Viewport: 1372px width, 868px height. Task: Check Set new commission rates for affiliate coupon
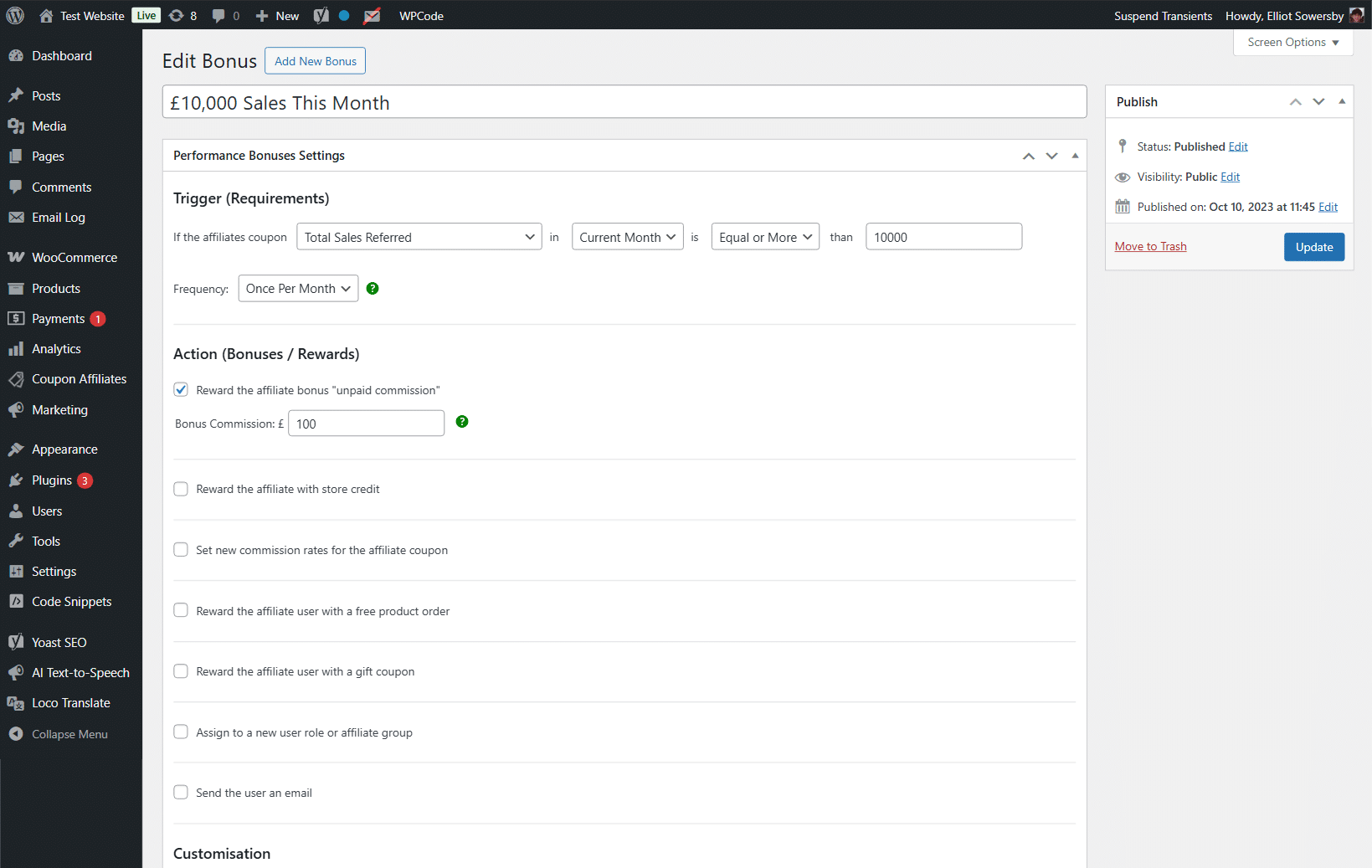pos(181,549)
